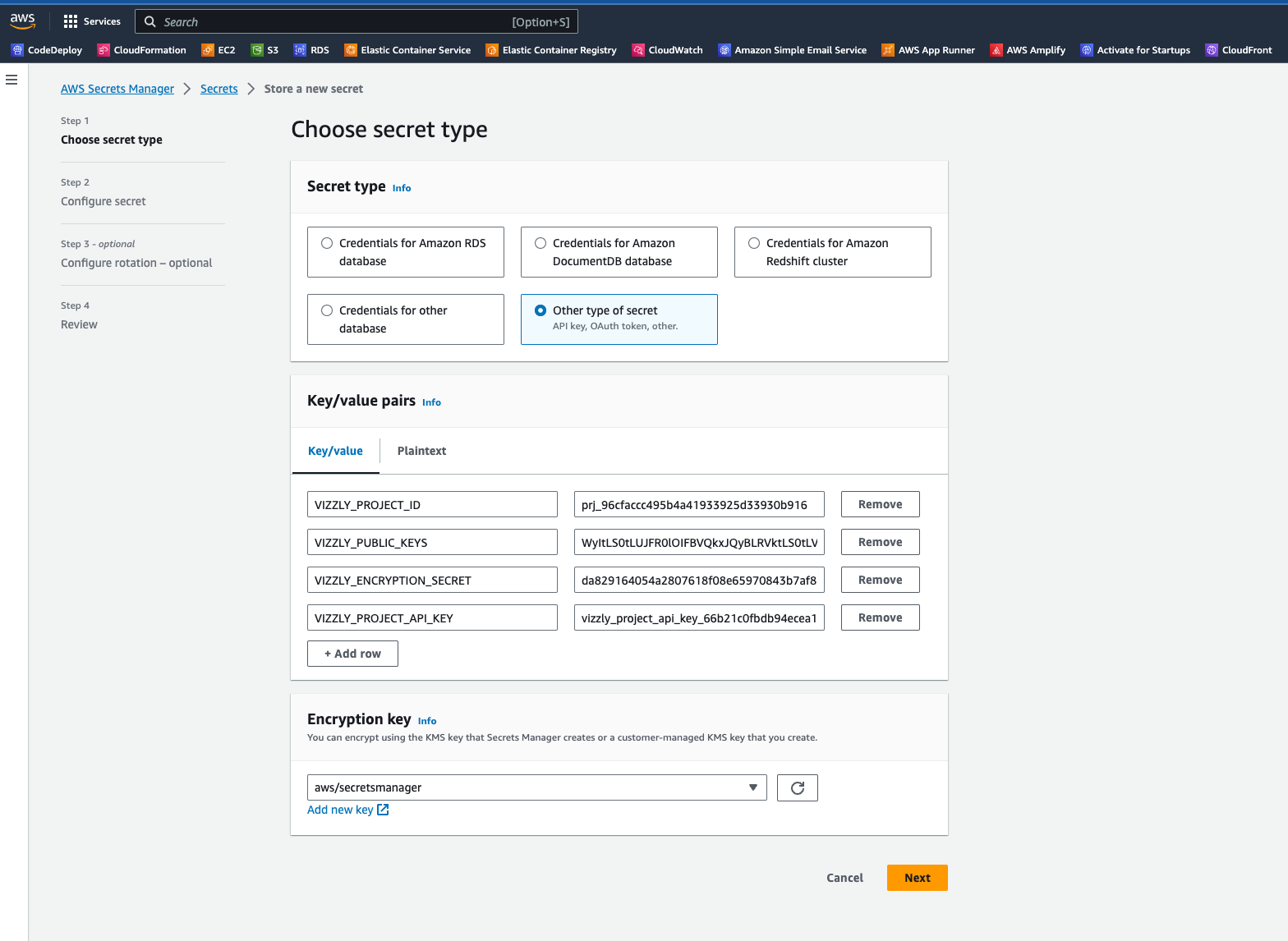Open the Services grid menu
1288x941 pixels.
click(92, 21)
